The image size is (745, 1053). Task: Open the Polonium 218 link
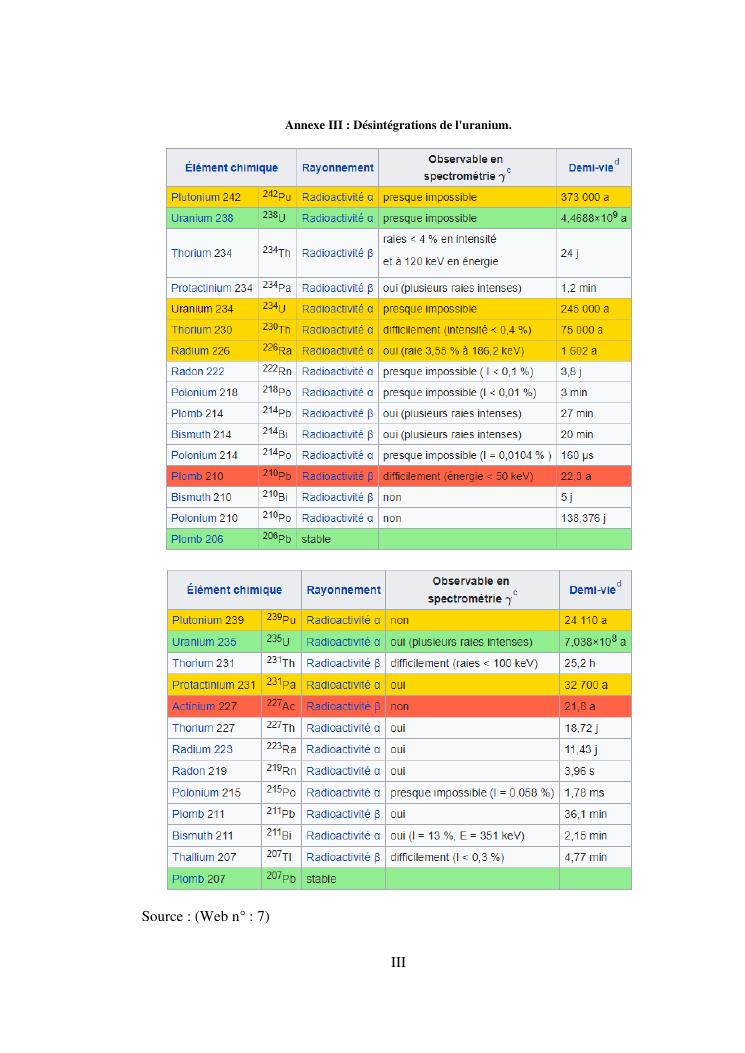pos(204,392)
